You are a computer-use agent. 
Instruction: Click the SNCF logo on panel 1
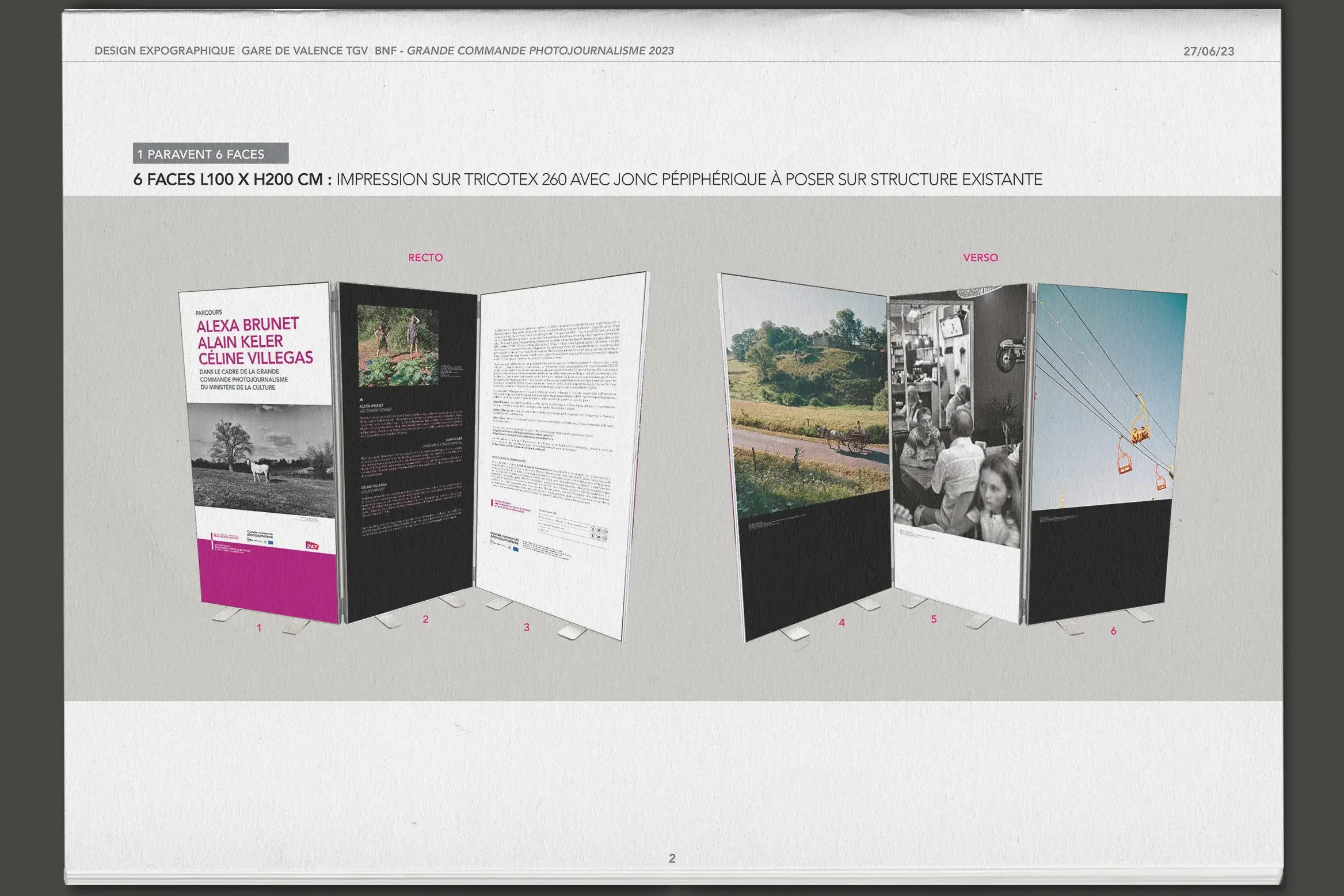pos(312,546)
